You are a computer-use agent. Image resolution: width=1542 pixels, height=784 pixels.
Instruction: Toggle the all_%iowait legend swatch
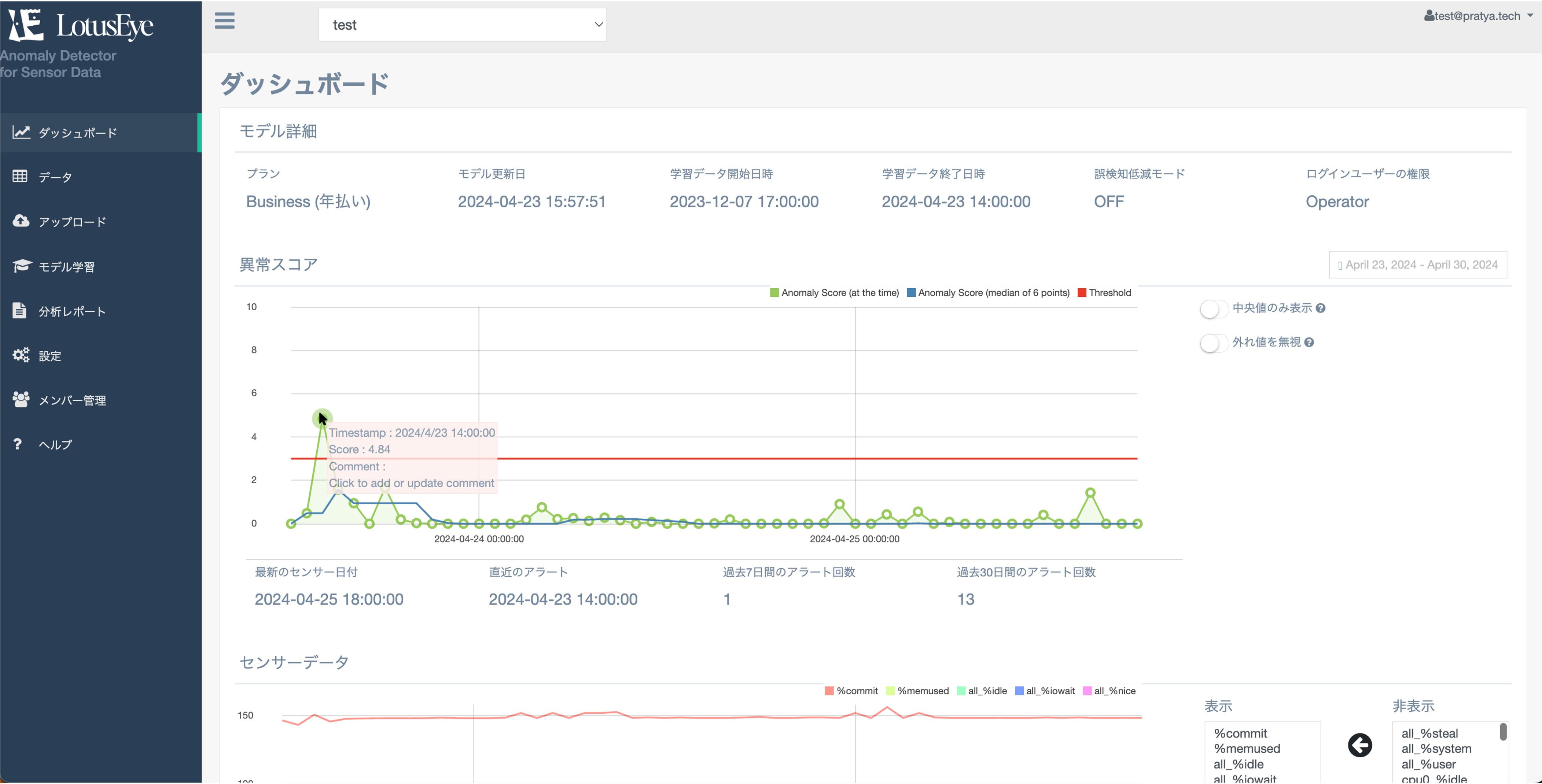1019,691
